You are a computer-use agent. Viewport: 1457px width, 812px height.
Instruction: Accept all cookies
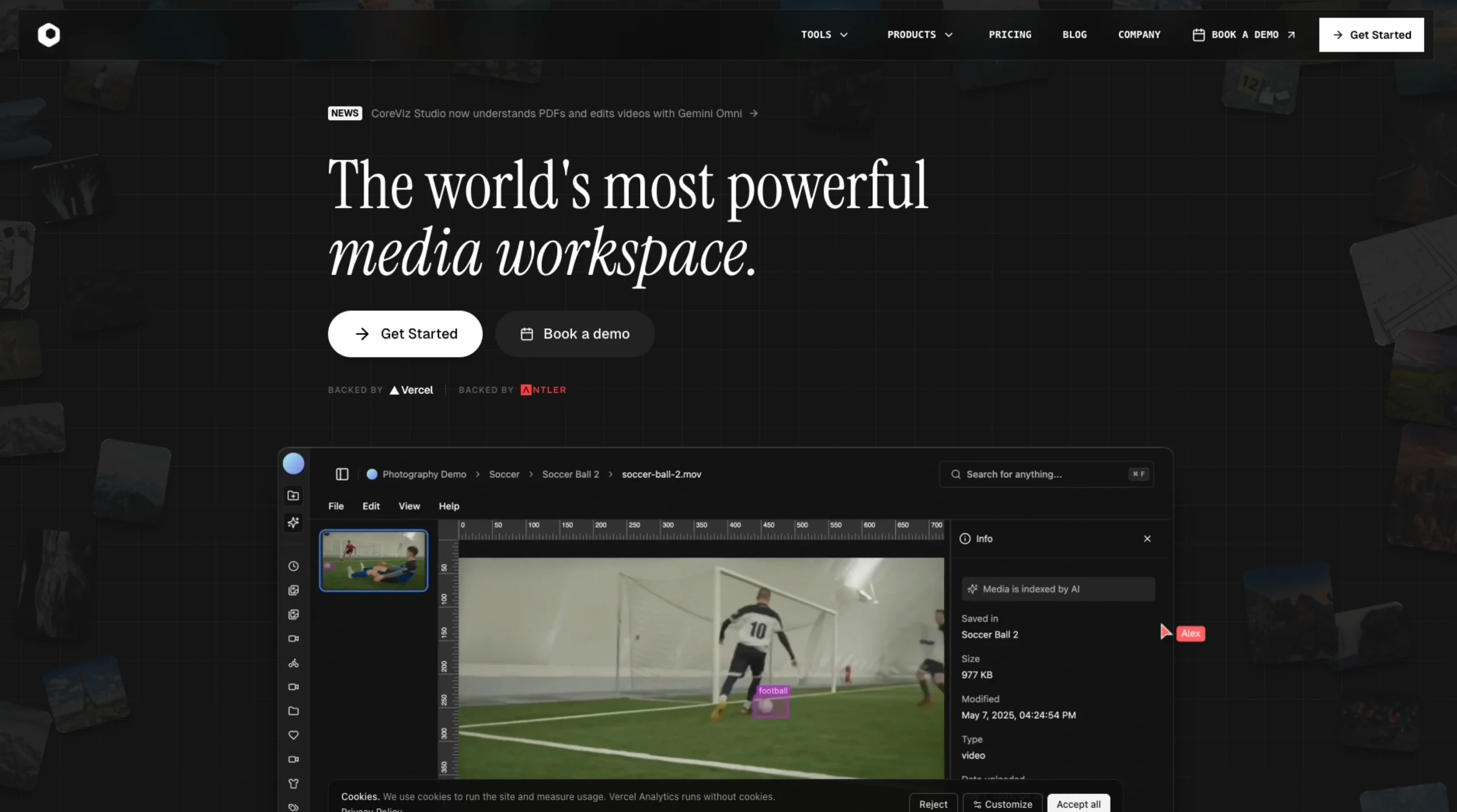click(1079, 803)
